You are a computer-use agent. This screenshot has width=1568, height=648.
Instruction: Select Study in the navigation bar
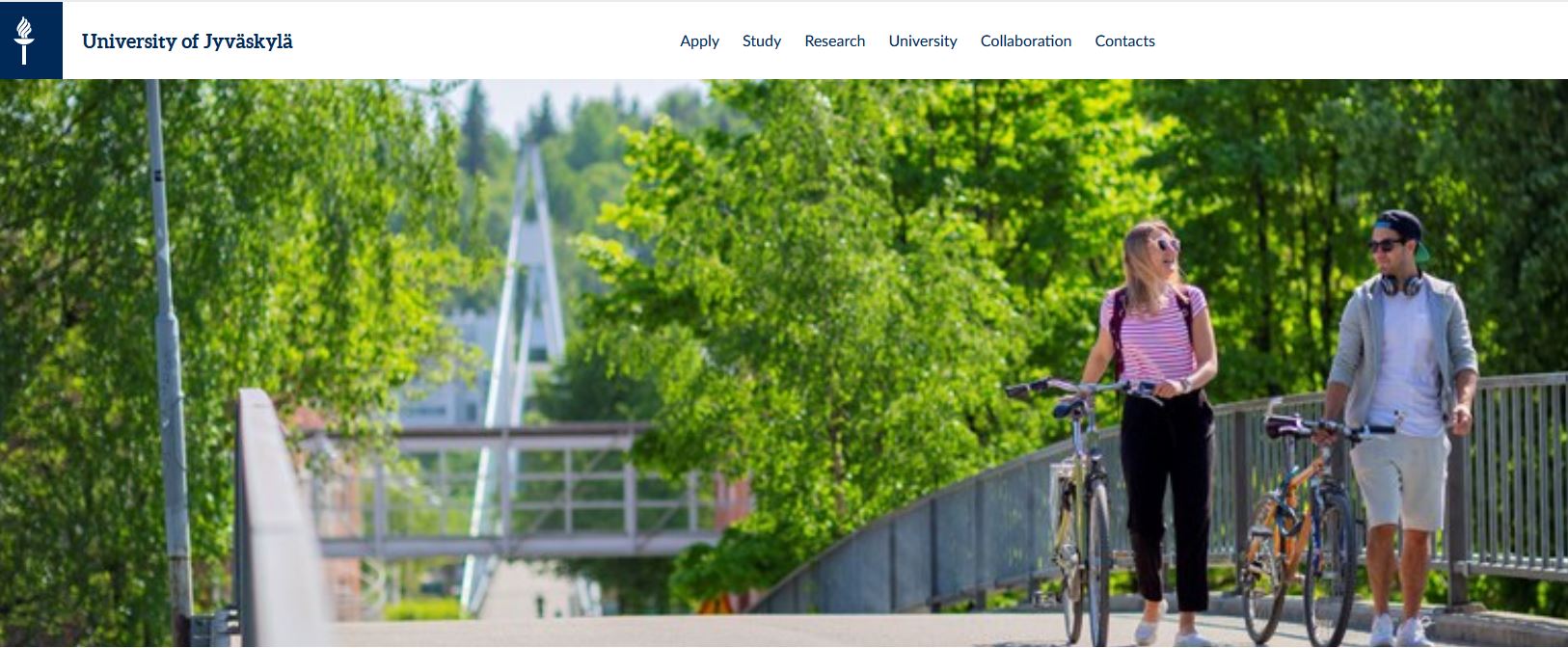[x=761, y=40]
